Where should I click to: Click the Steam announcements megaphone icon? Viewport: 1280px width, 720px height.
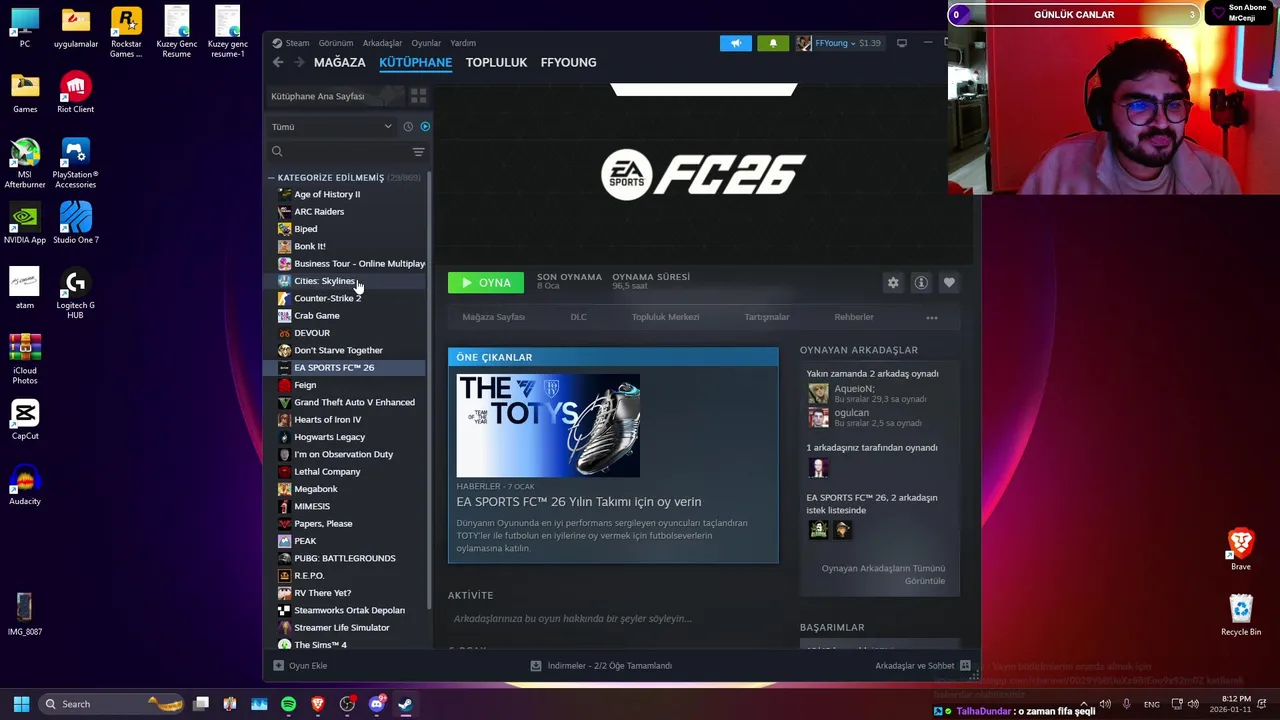(735, 43)
